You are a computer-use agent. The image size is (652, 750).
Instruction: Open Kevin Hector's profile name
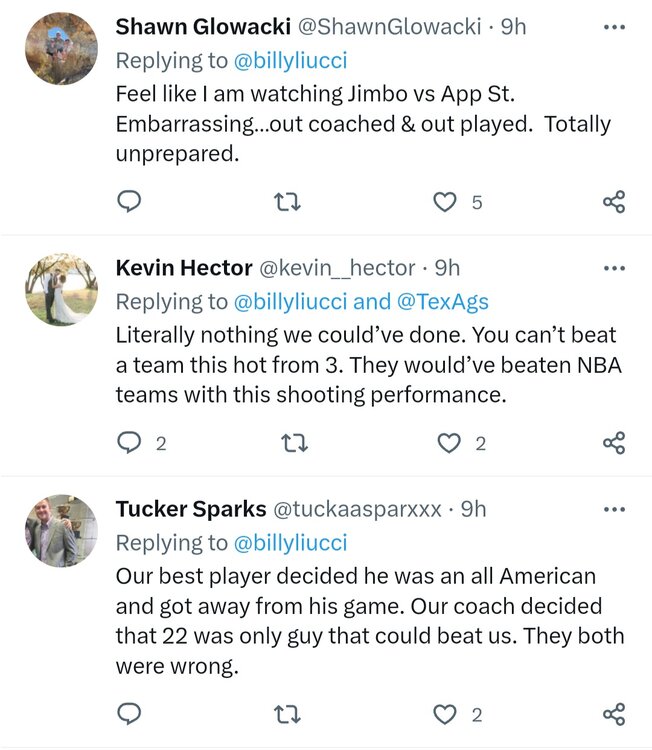coord(183,268)
